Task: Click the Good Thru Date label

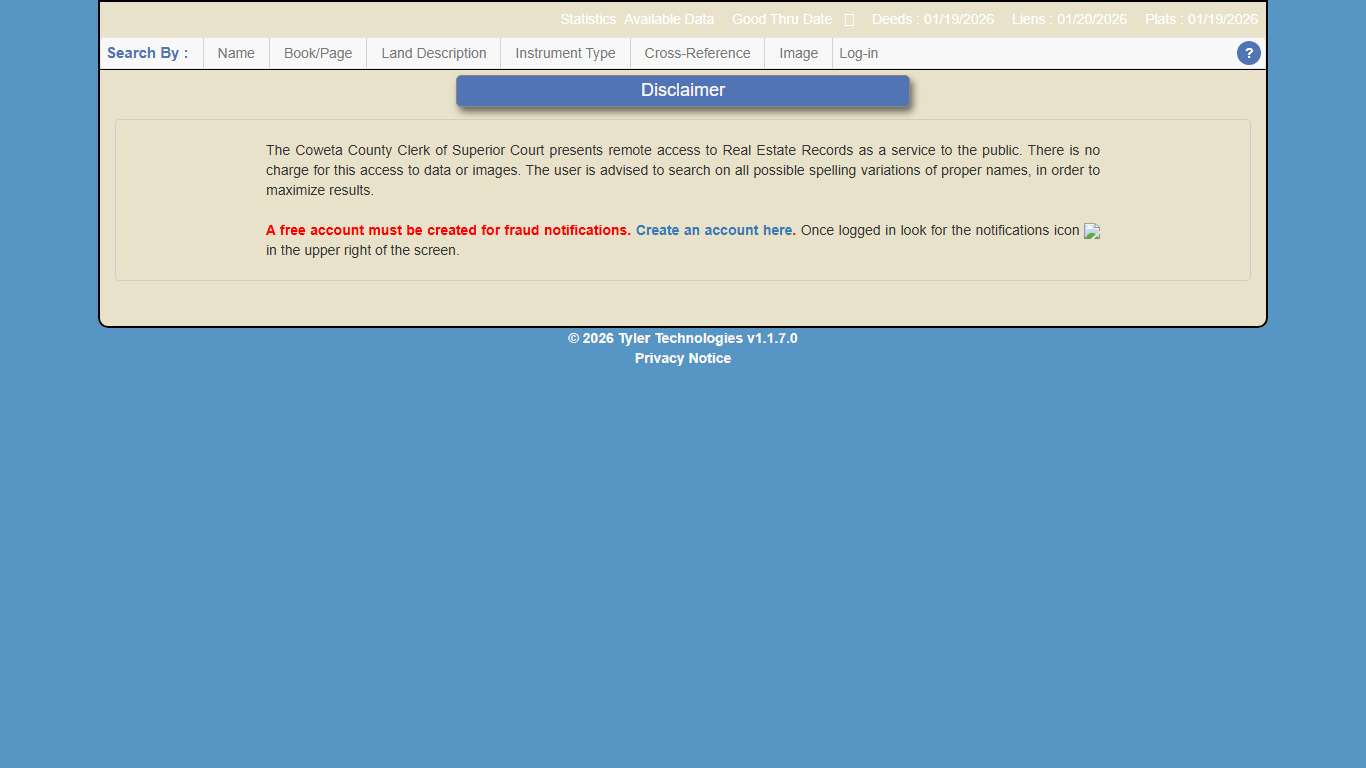Action: pyautogui.click(x=781, y=20)
